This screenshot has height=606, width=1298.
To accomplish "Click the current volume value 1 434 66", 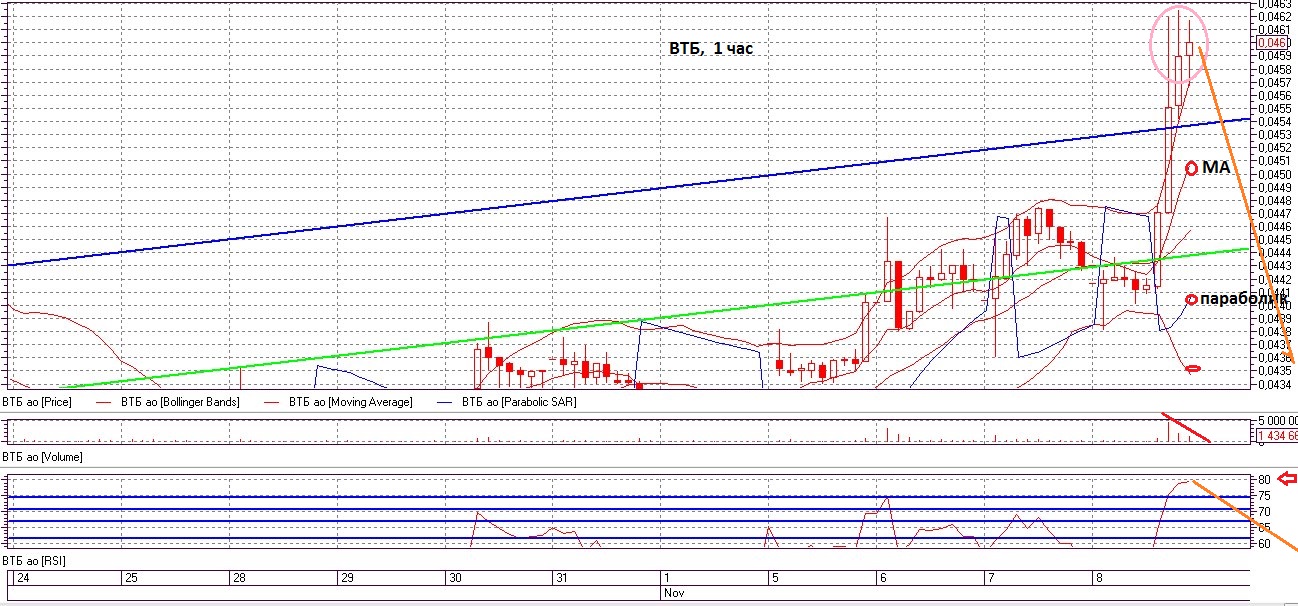I will 1277,436.
